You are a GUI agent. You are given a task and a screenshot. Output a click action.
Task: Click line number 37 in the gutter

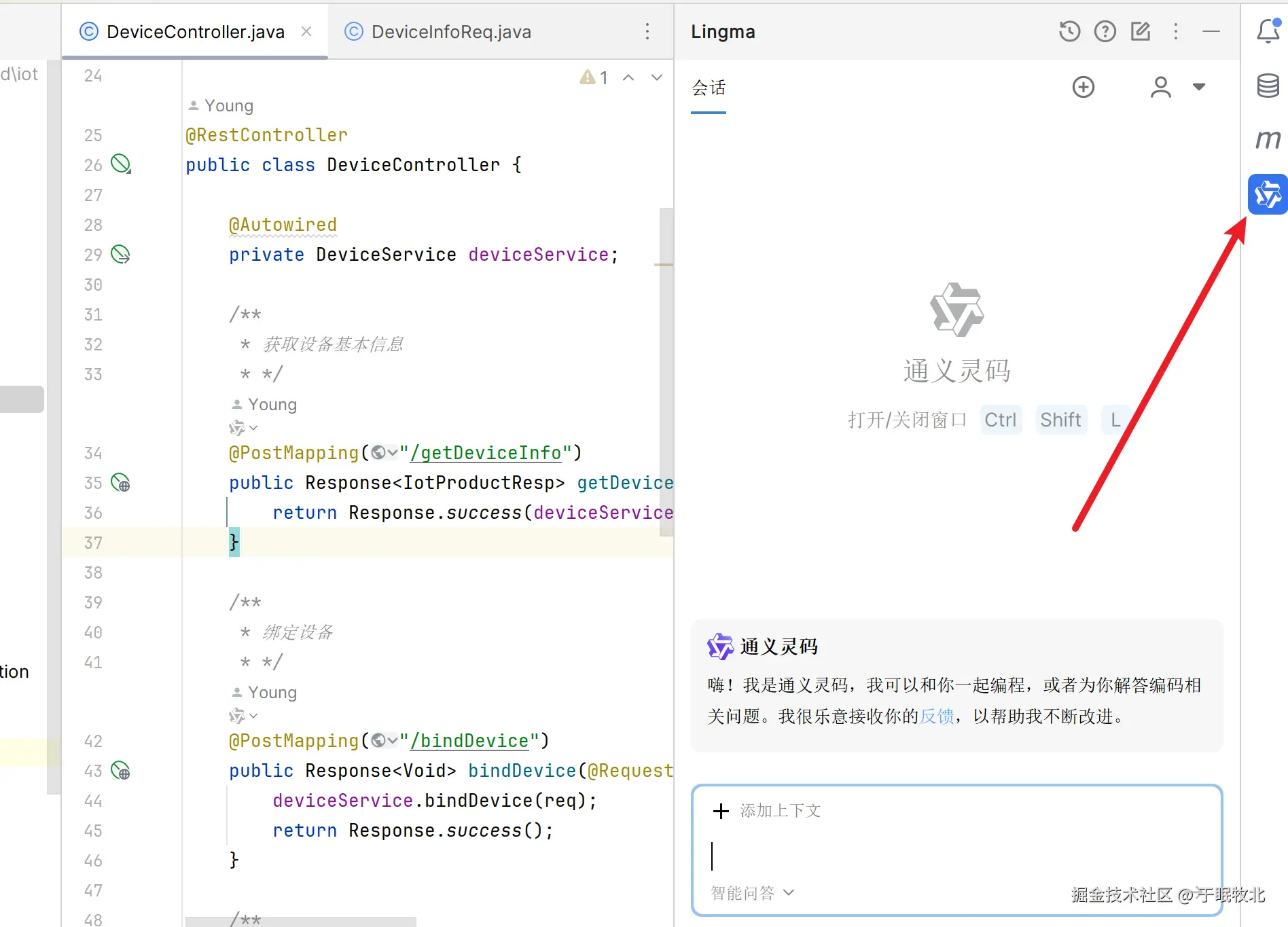pyautogui.click(x=93, y=543)
